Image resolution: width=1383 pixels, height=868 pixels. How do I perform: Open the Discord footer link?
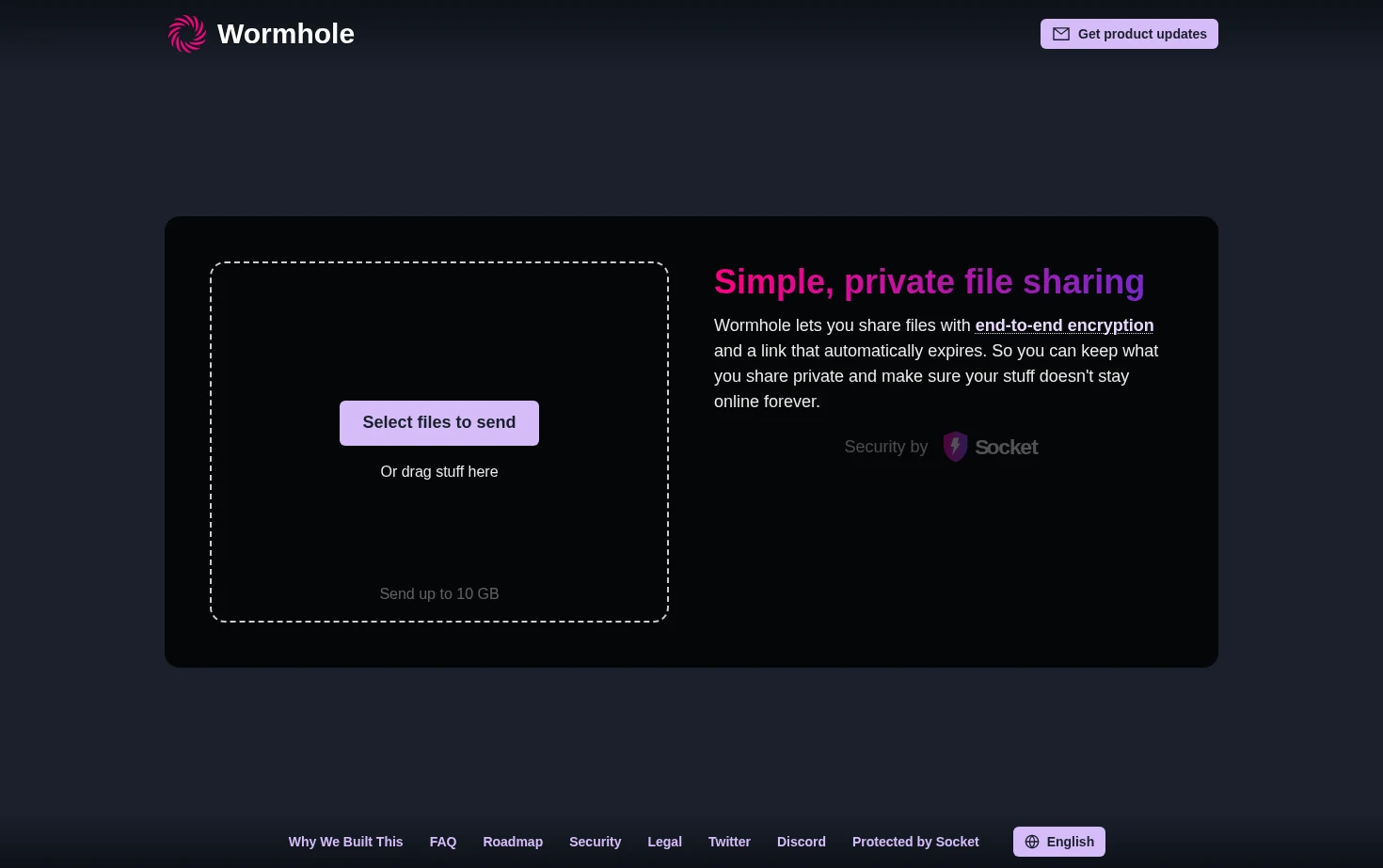coord(802,842)
